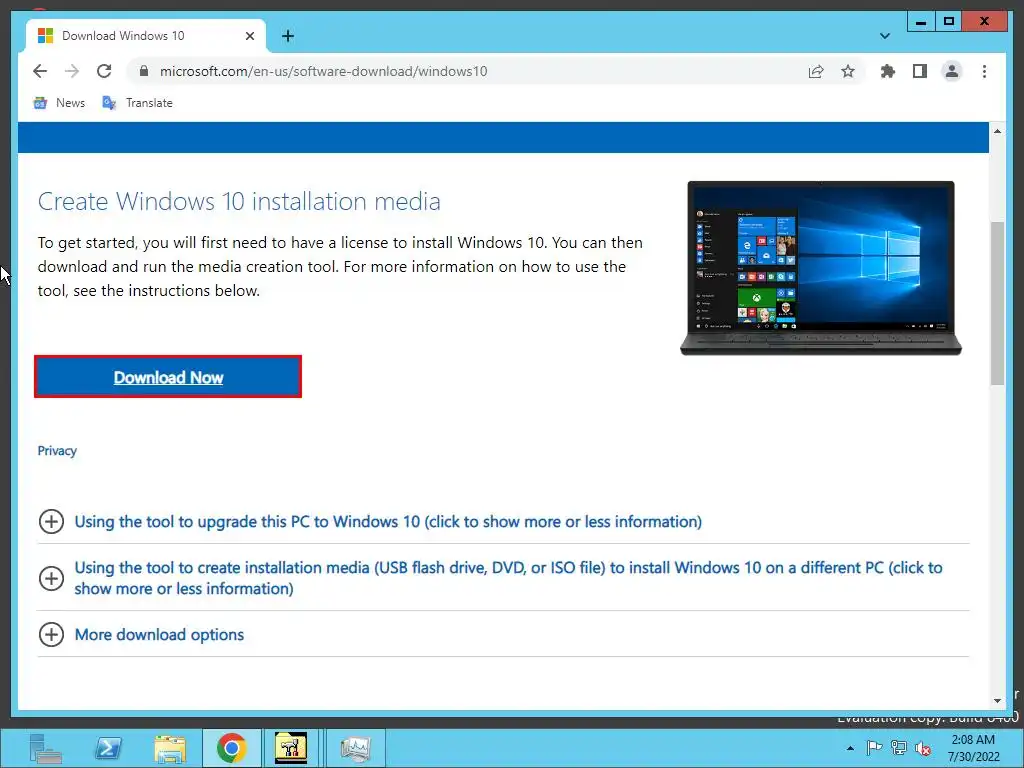The height and width of the screenshot is (768, 1024).
Task: Click the Download Now button
Action: point(168,377)
